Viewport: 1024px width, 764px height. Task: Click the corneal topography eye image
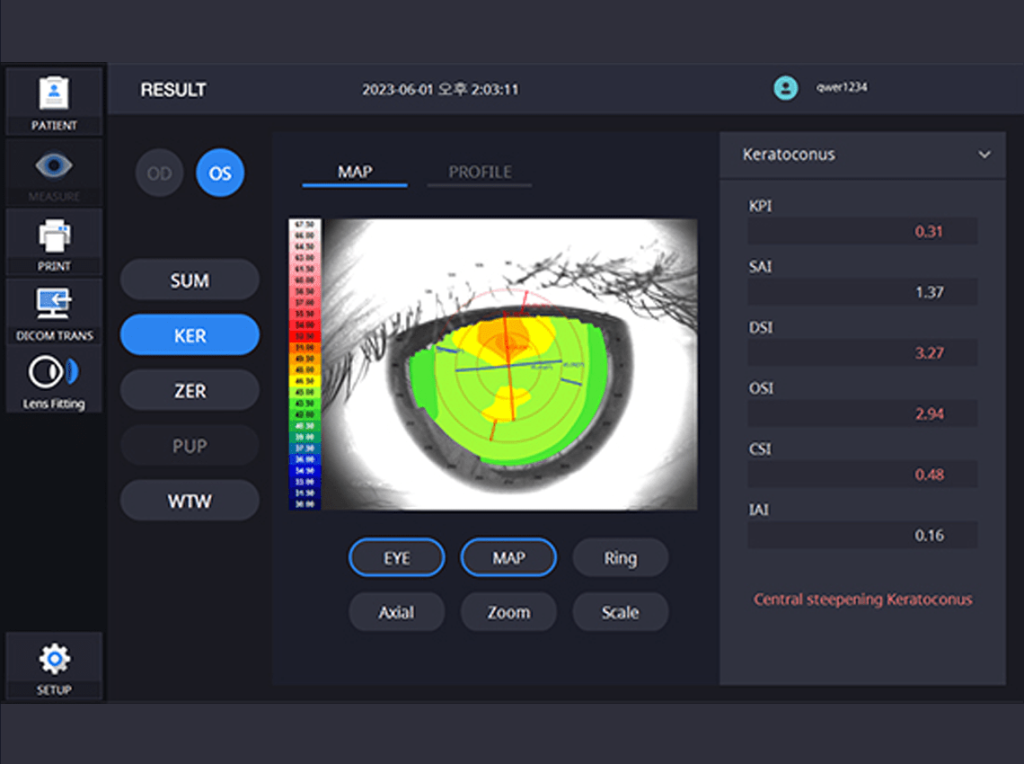click(510, 365)
